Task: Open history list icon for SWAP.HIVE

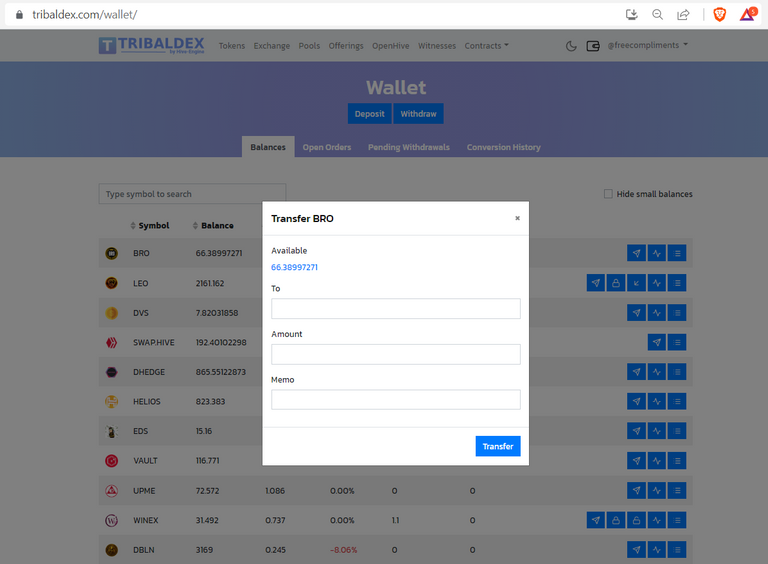Action: coord(677,342)
